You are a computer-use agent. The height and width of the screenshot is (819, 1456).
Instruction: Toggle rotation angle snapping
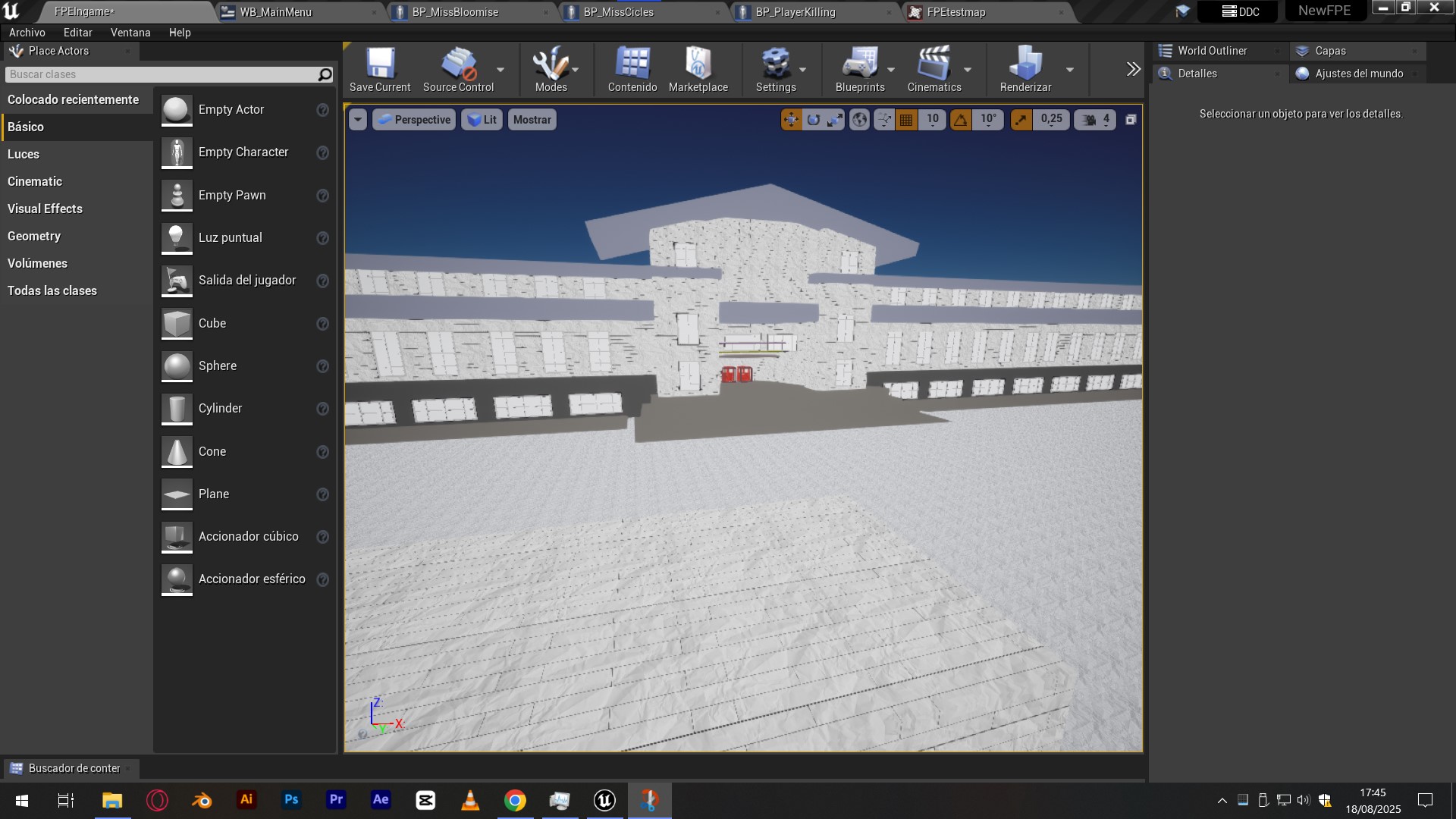pos(961,120)
